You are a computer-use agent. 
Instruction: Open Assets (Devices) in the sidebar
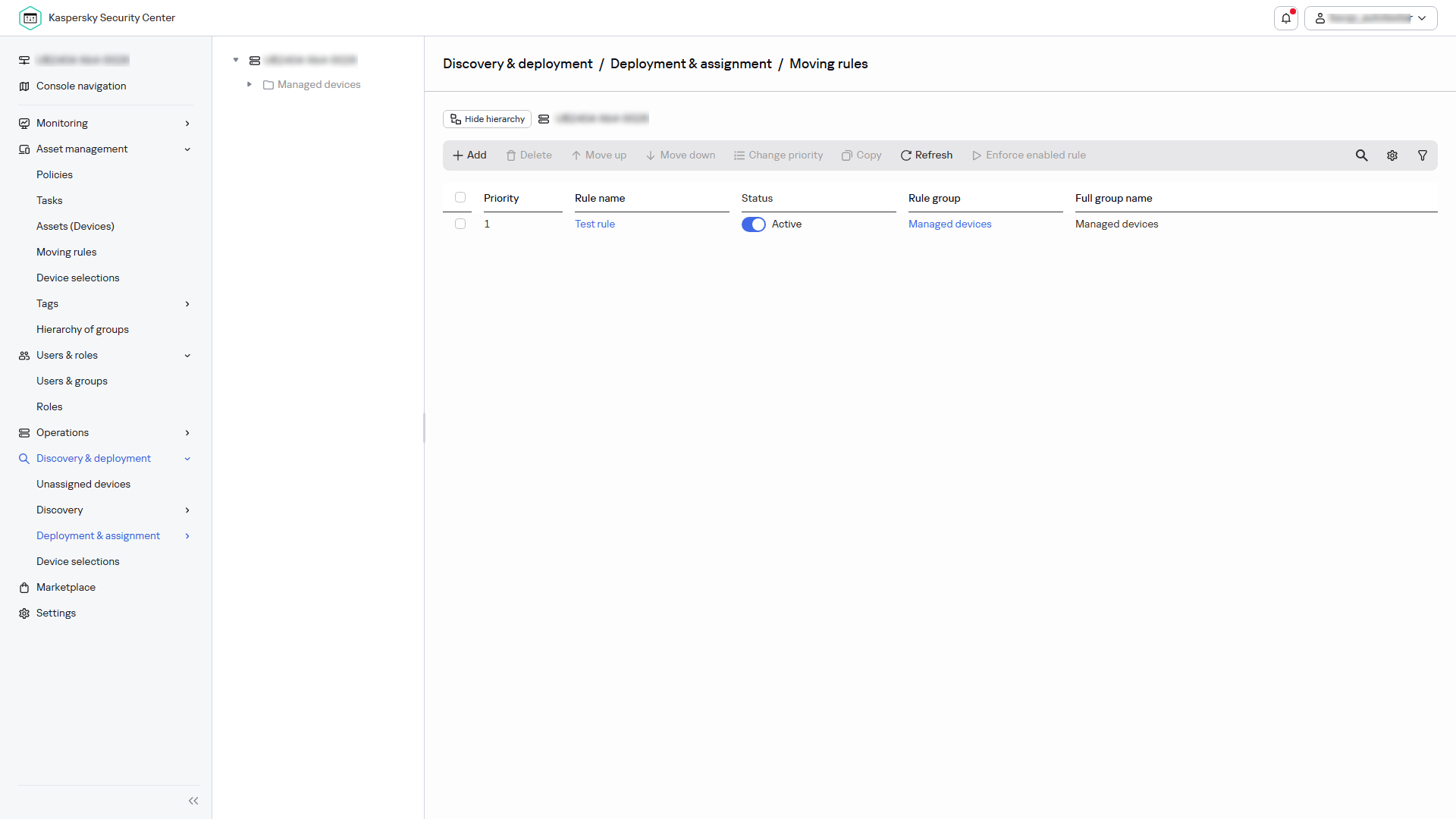(75, 226)
